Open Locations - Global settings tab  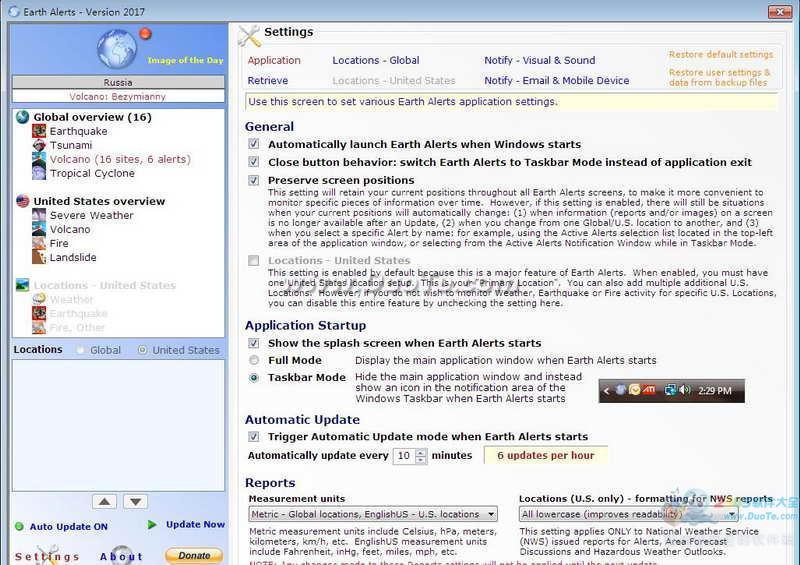pos(376,60)
